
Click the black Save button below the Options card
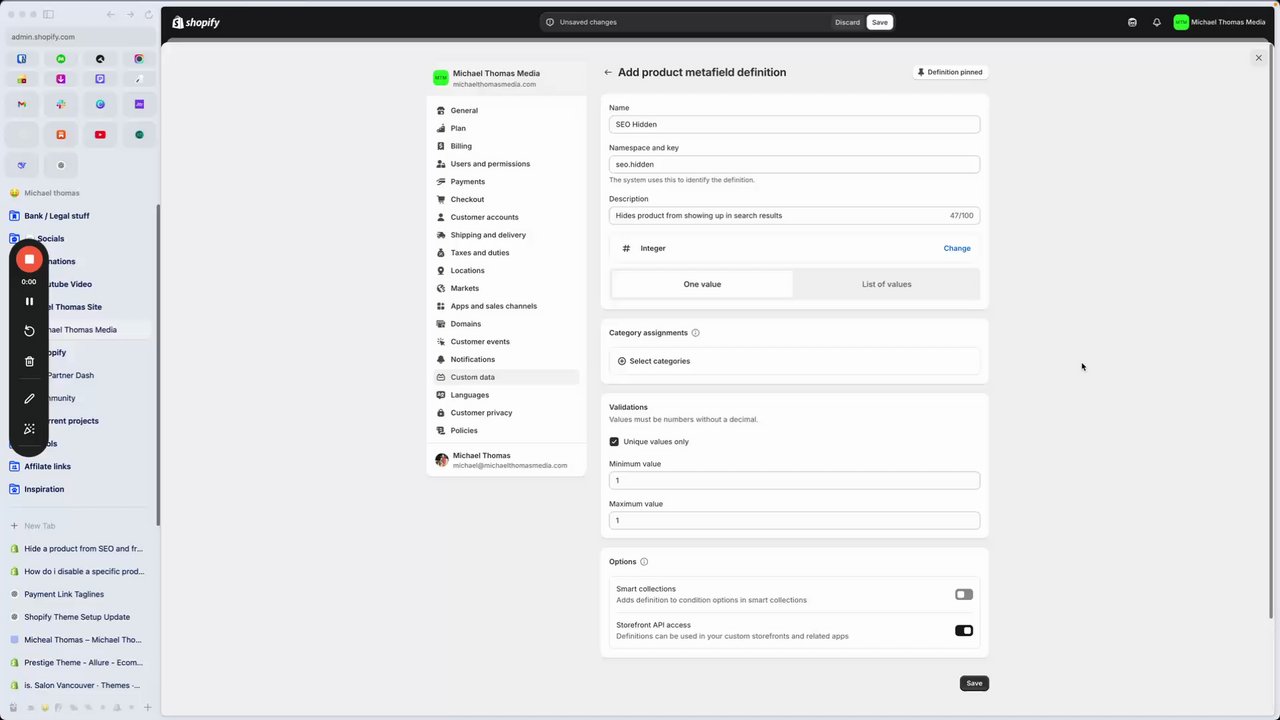[x=974, y=683]
